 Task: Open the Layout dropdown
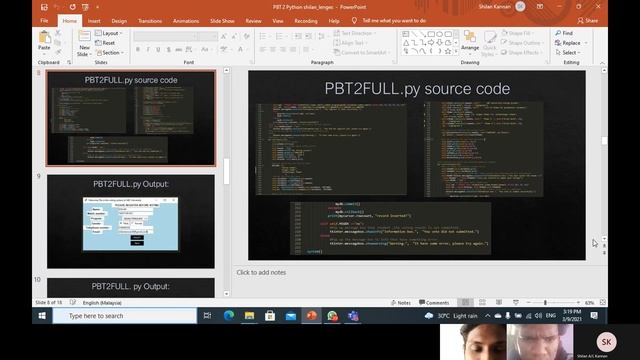(109, 33)
